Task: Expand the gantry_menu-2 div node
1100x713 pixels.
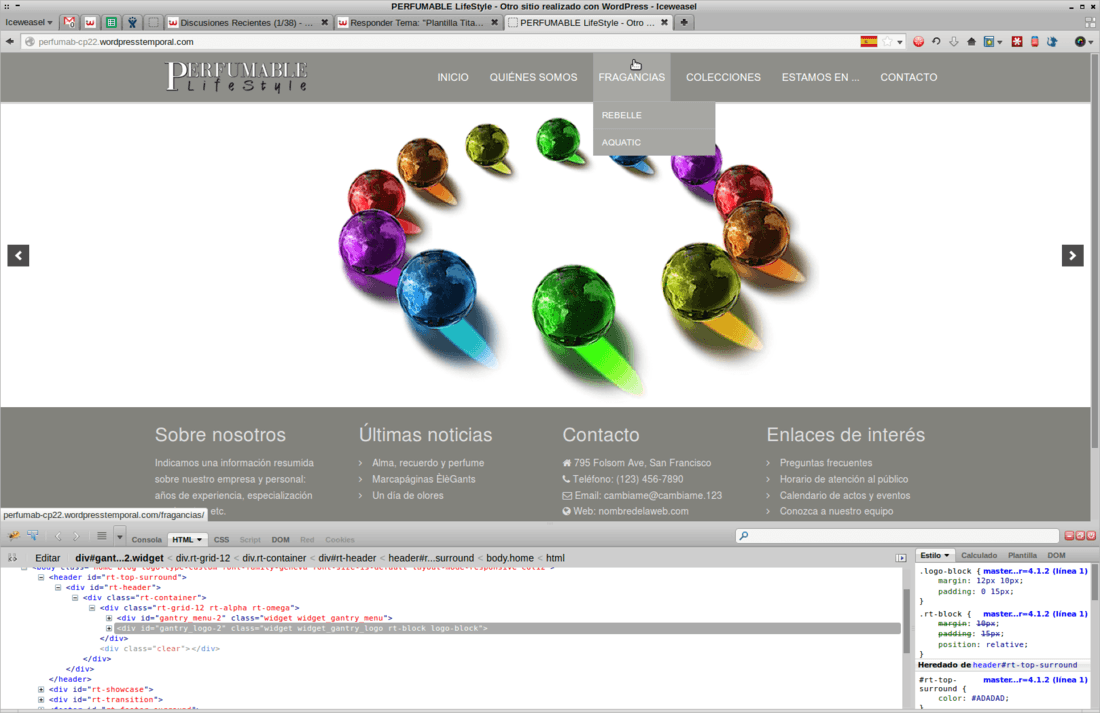Action: (x=109, y=618)
